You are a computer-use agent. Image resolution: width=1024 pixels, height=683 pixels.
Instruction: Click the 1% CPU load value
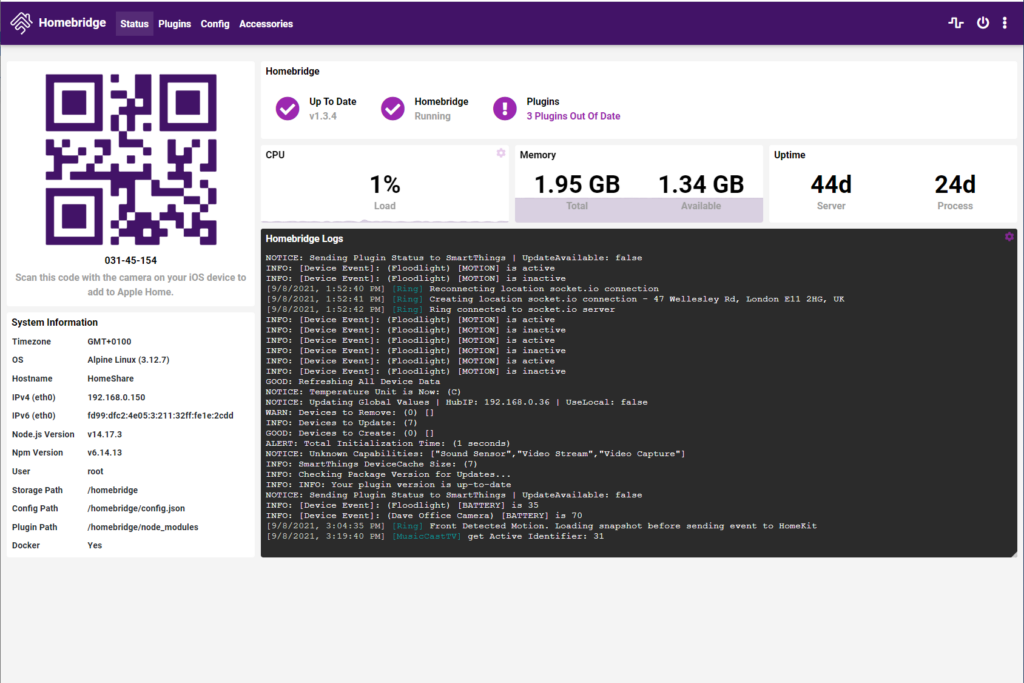click(385, 185)
